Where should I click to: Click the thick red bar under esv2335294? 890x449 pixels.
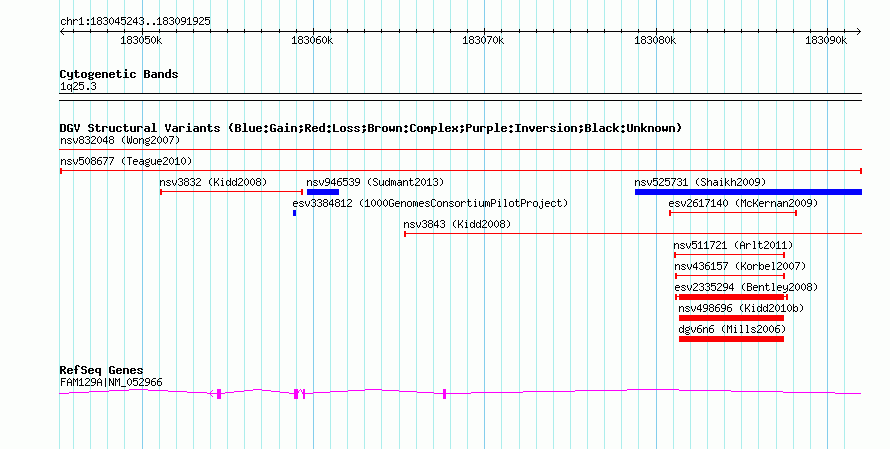(x=731, y=297)
